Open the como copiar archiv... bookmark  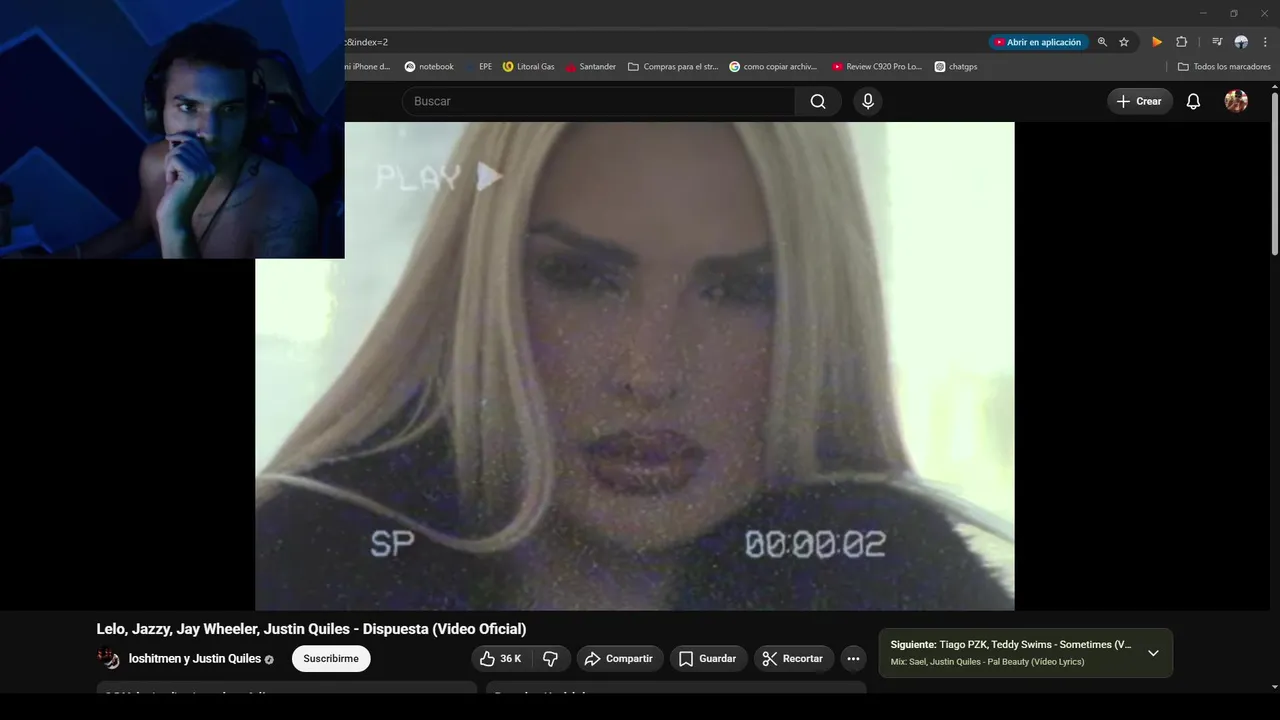773,67
